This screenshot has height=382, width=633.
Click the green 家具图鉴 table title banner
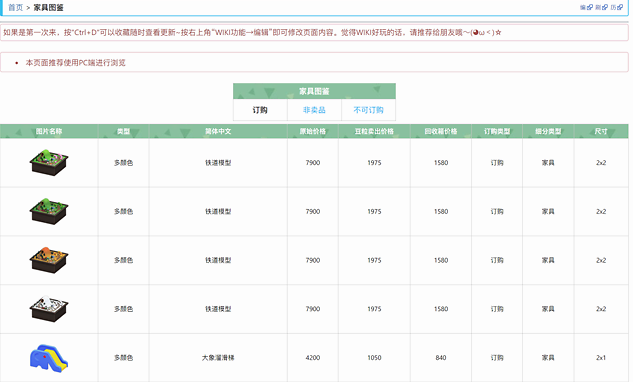tap(314, 91)
